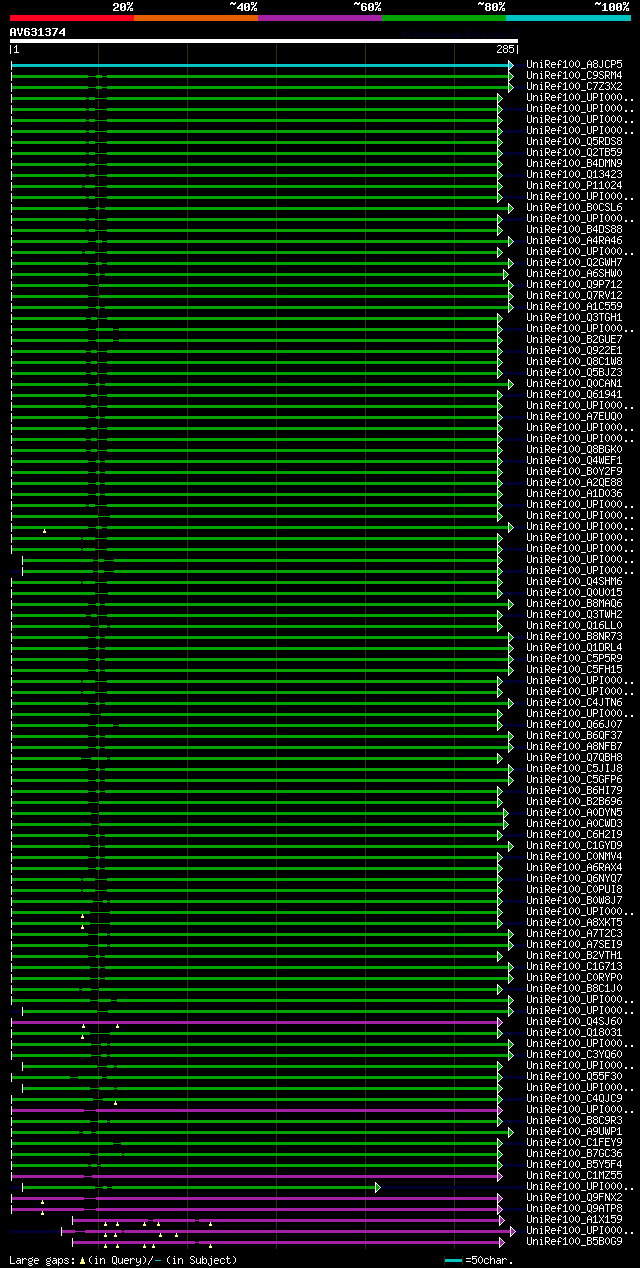Select the UniRef100_A1D036 label
Screen dimensions: 640x1268
(x=574, y=493)
